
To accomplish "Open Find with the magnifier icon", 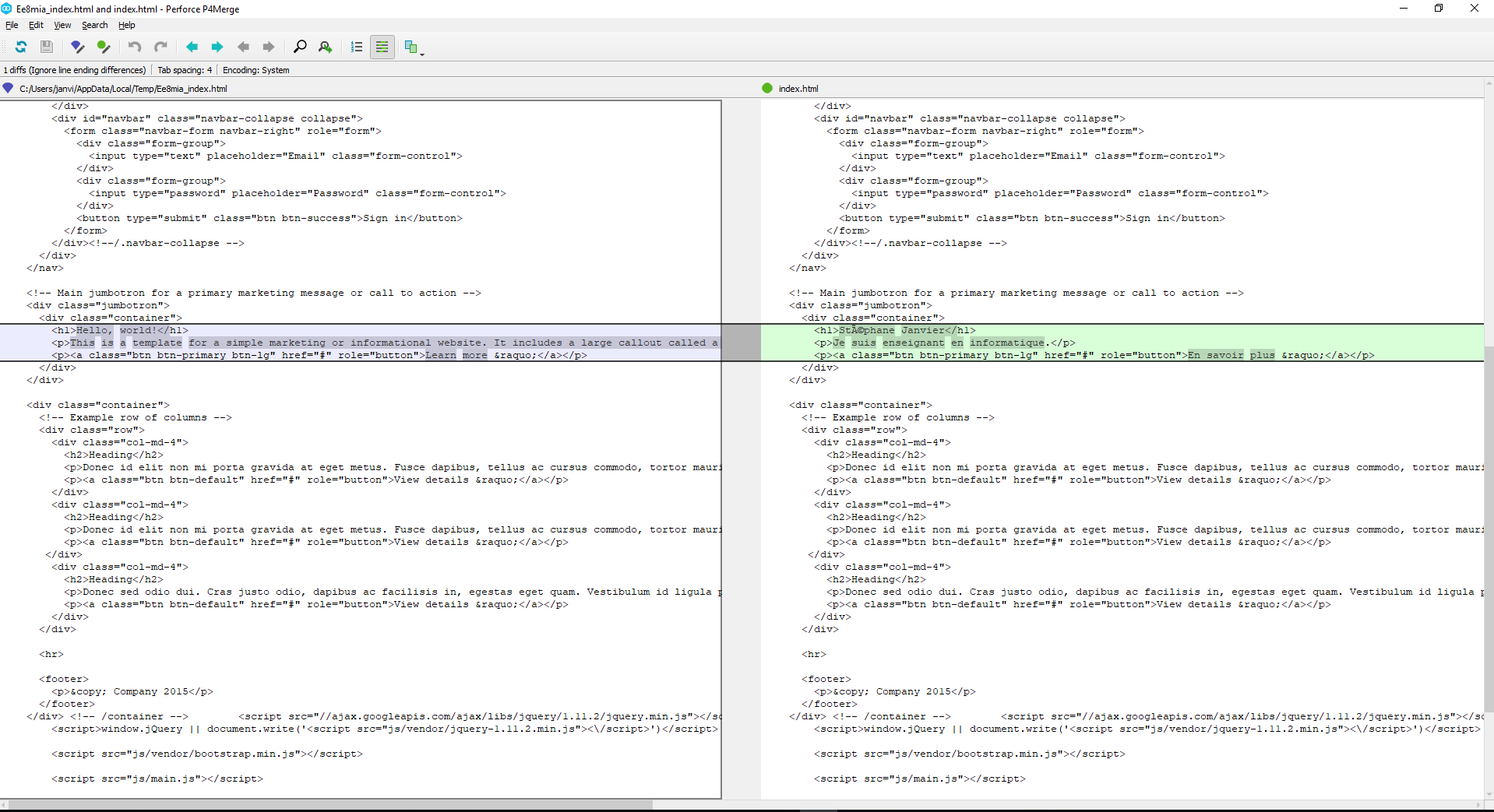I will click(300, 47).
